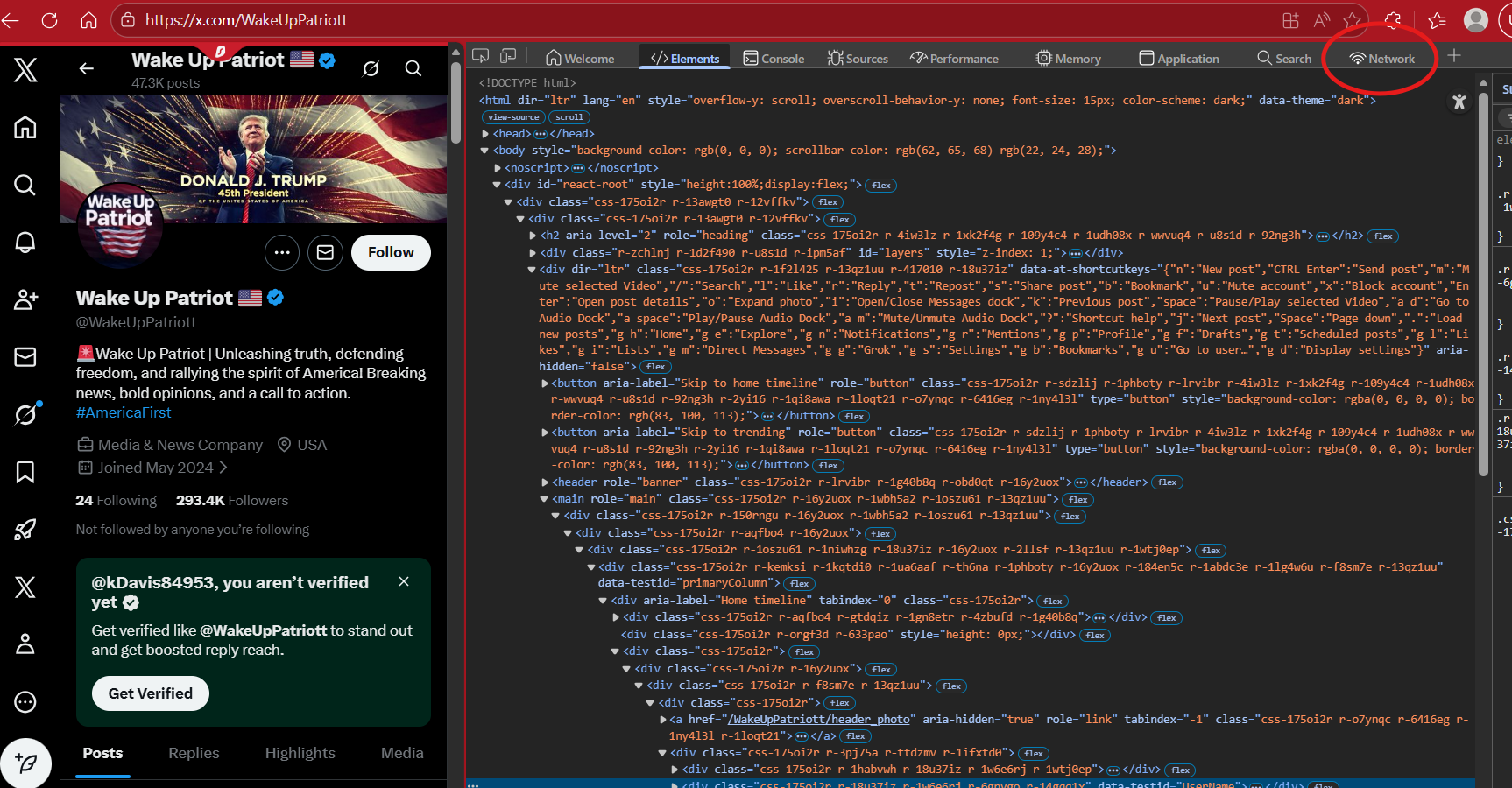
Task: Click browser home button
Action: coord(88,19)
